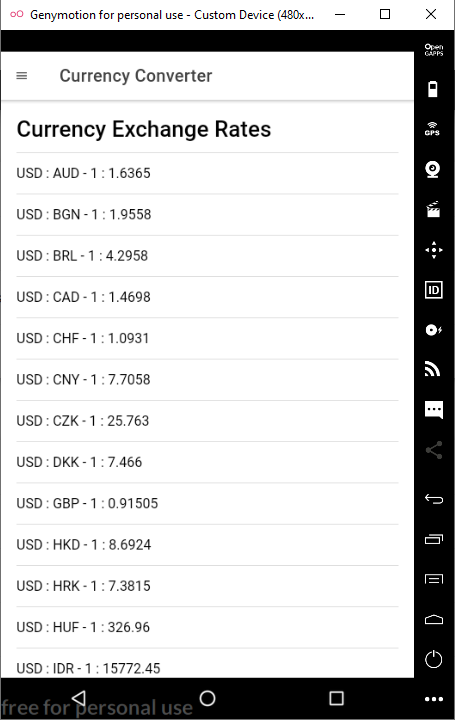Open the network RSS-style widget
Viewport: 456px width, 720px height.
[x=433, y=370]
